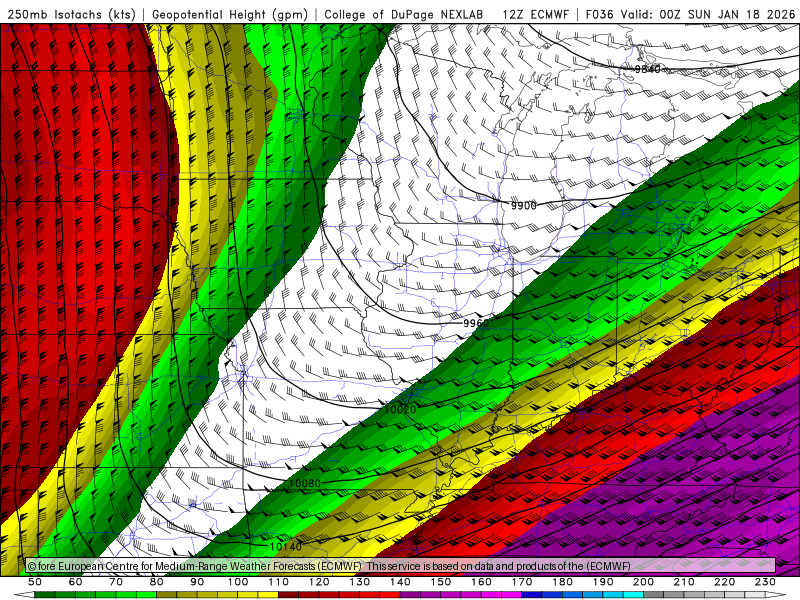Click the 210 value on the color scale

coord(684,582)
